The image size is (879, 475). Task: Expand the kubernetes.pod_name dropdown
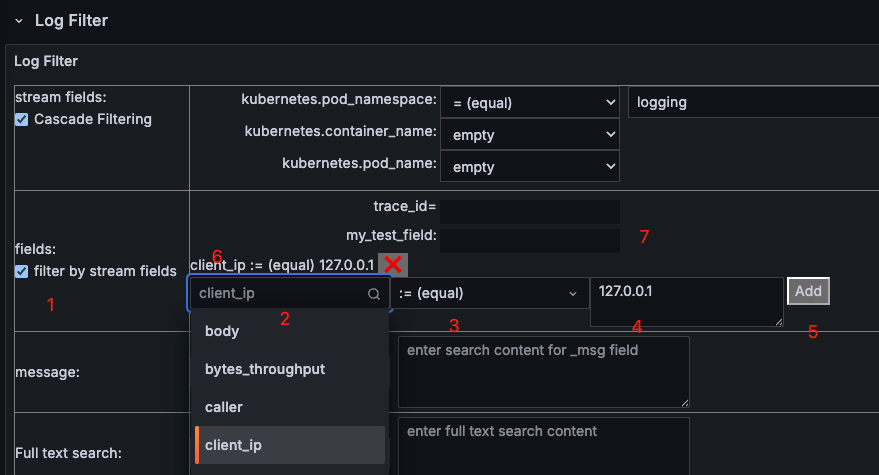pyautogui.click(x=530, y=166)
